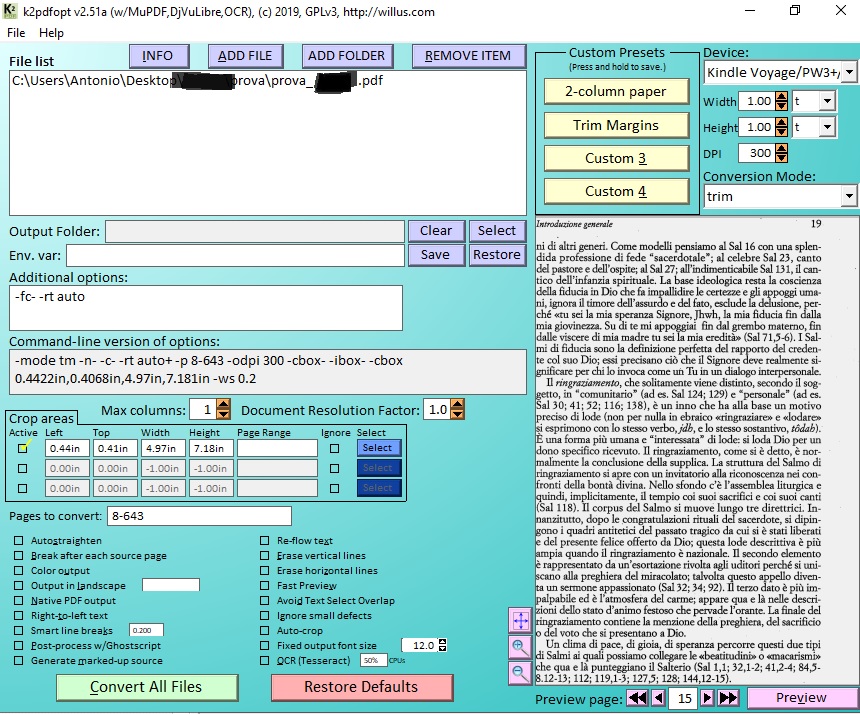This screenshot has height=714, width=860.
Task: Toggle first crop area Active checkbox
Action: click(22, 448)
